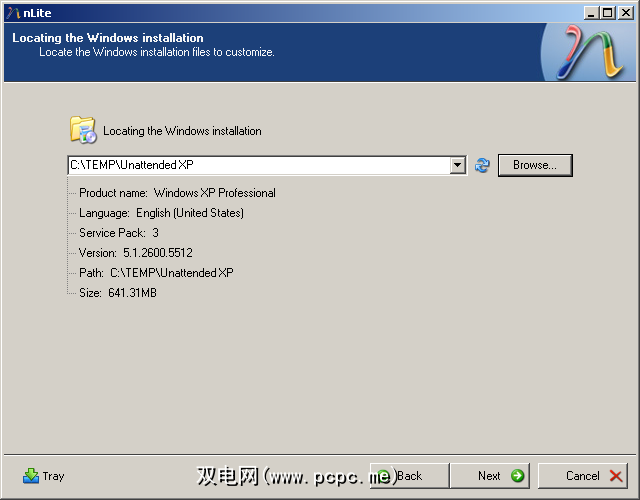This screenshot has width=640, height=500.
Task: Click the folder icon for Locating the Windows installation
Action: 83,130
